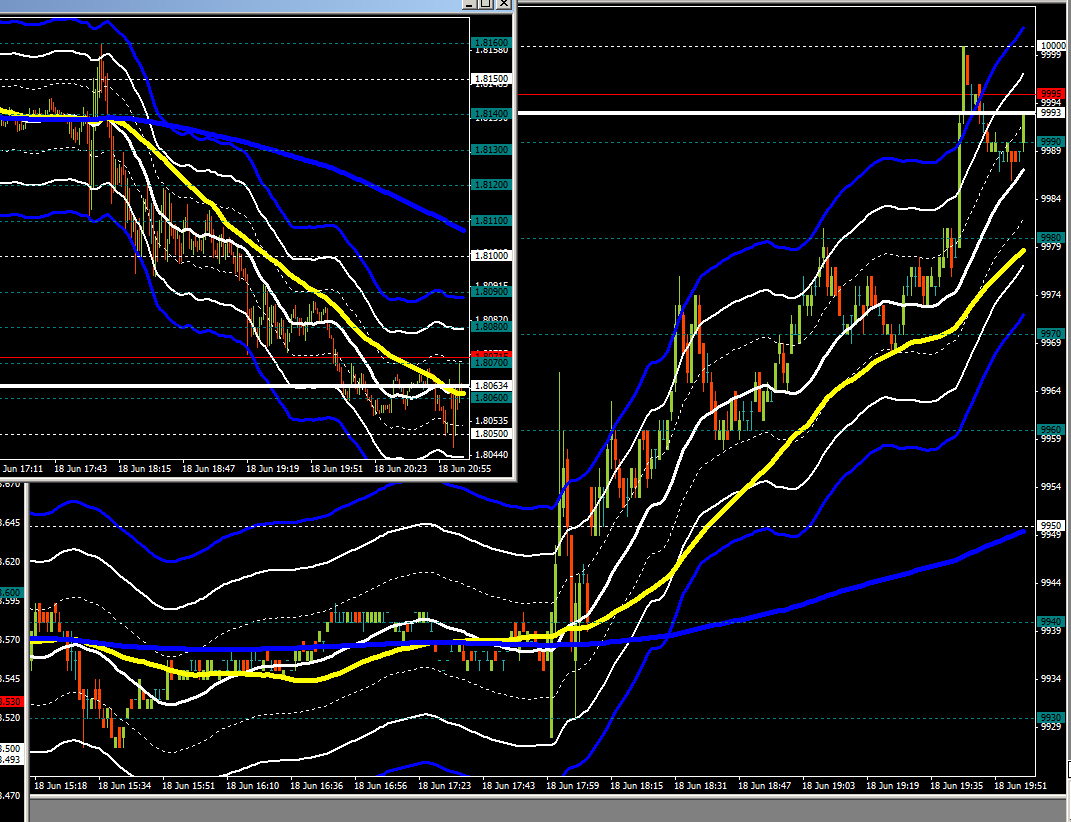The image size is (1071, 822).
Task: Select the teal 9930 level label
Action: click(1051, 717)
